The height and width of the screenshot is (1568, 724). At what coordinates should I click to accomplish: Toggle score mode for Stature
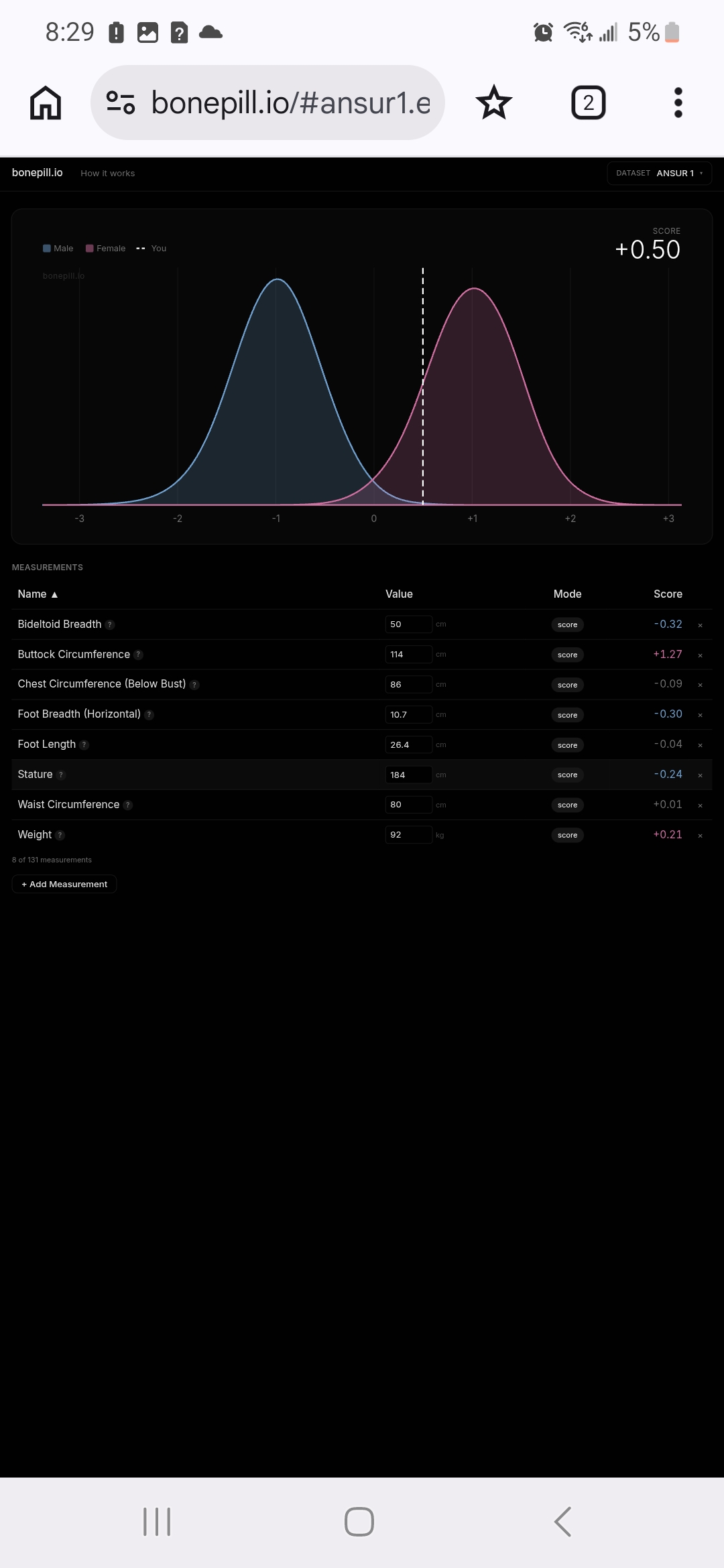[567, 775]
